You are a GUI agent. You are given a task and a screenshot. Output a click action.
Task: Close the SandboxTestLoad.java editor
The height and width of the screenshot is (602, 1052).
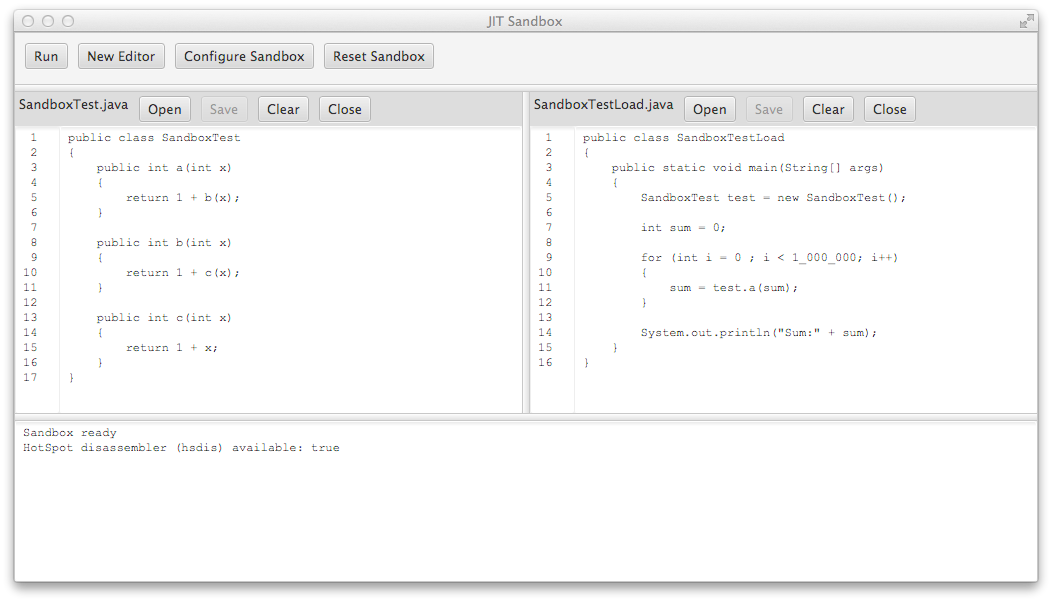pos(889,108)
